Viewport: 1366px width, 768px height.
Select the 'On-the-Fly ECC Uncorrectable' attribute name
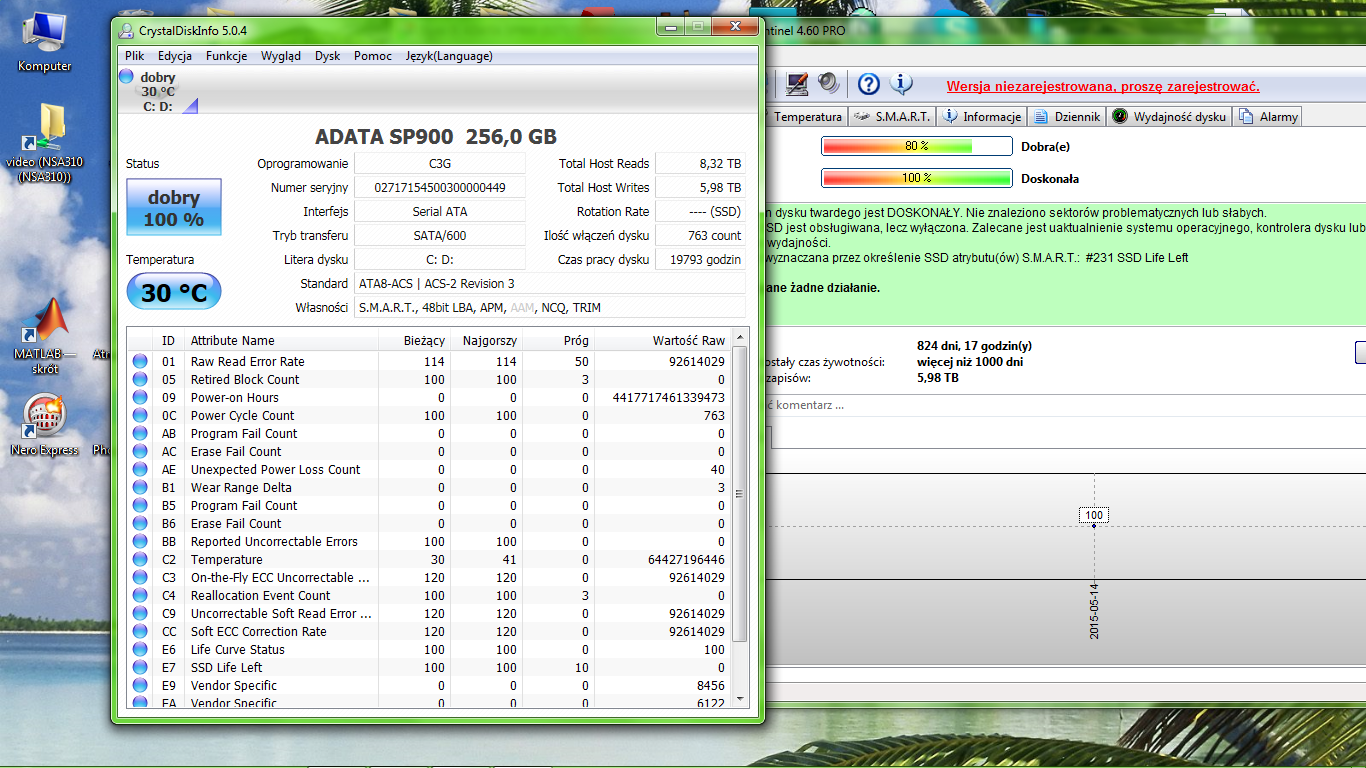point(280,578)
